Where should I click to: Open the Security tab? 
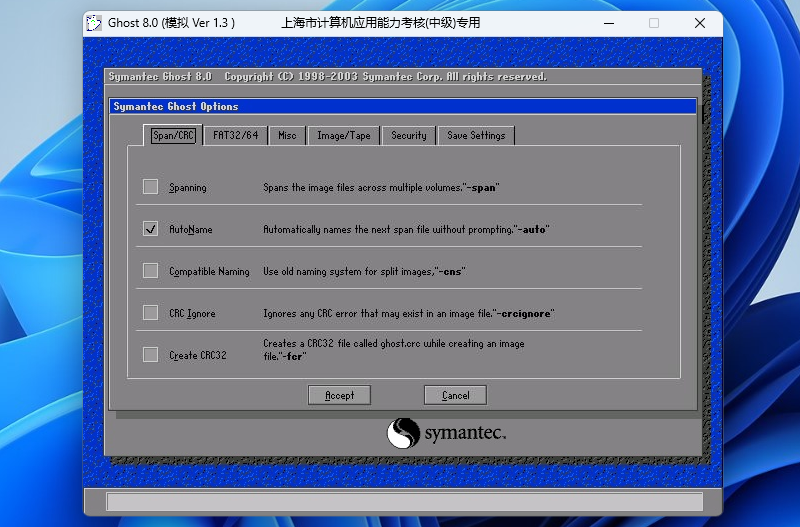click(409, 135)
